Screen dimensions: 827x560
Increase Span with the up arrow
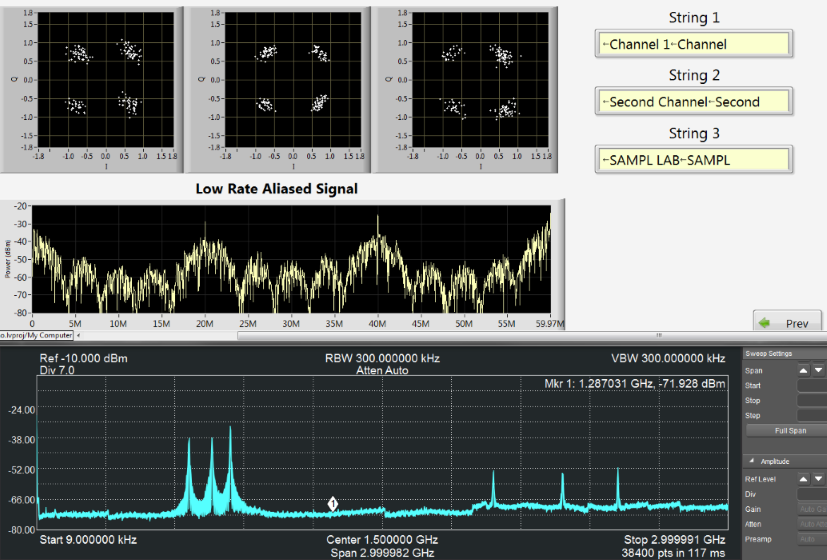[803, 370]
